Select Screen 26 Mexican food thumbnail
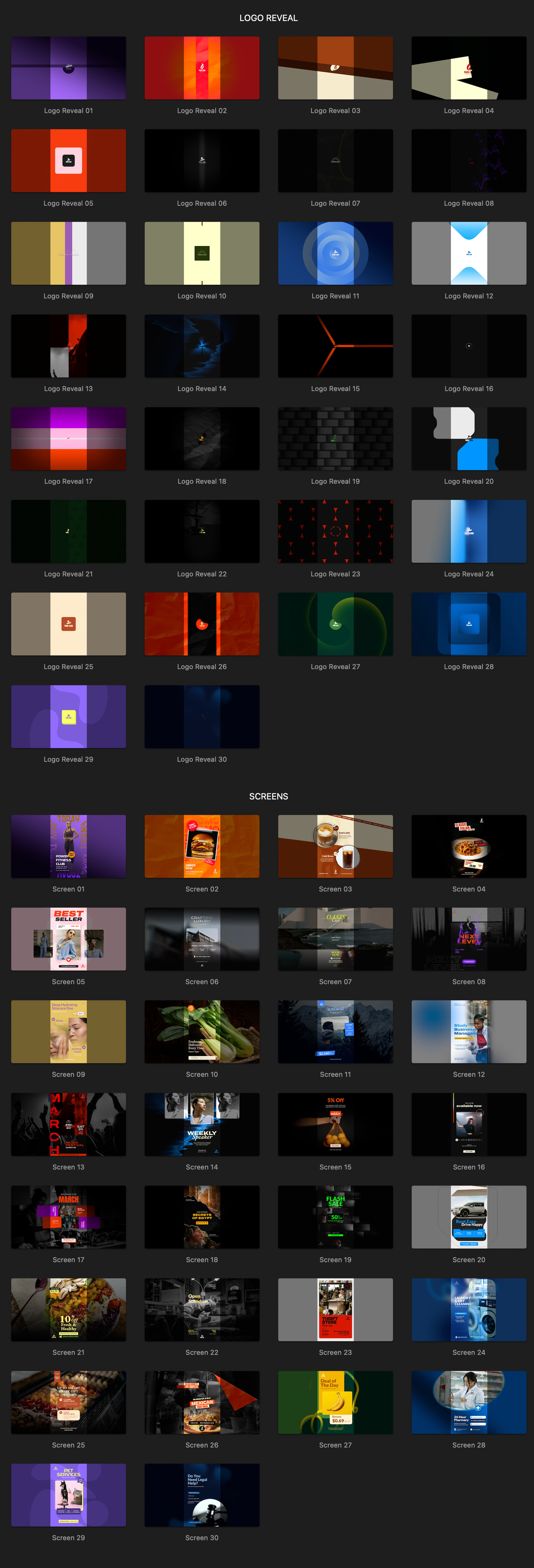The image size is (534, 1568). 201,1402
